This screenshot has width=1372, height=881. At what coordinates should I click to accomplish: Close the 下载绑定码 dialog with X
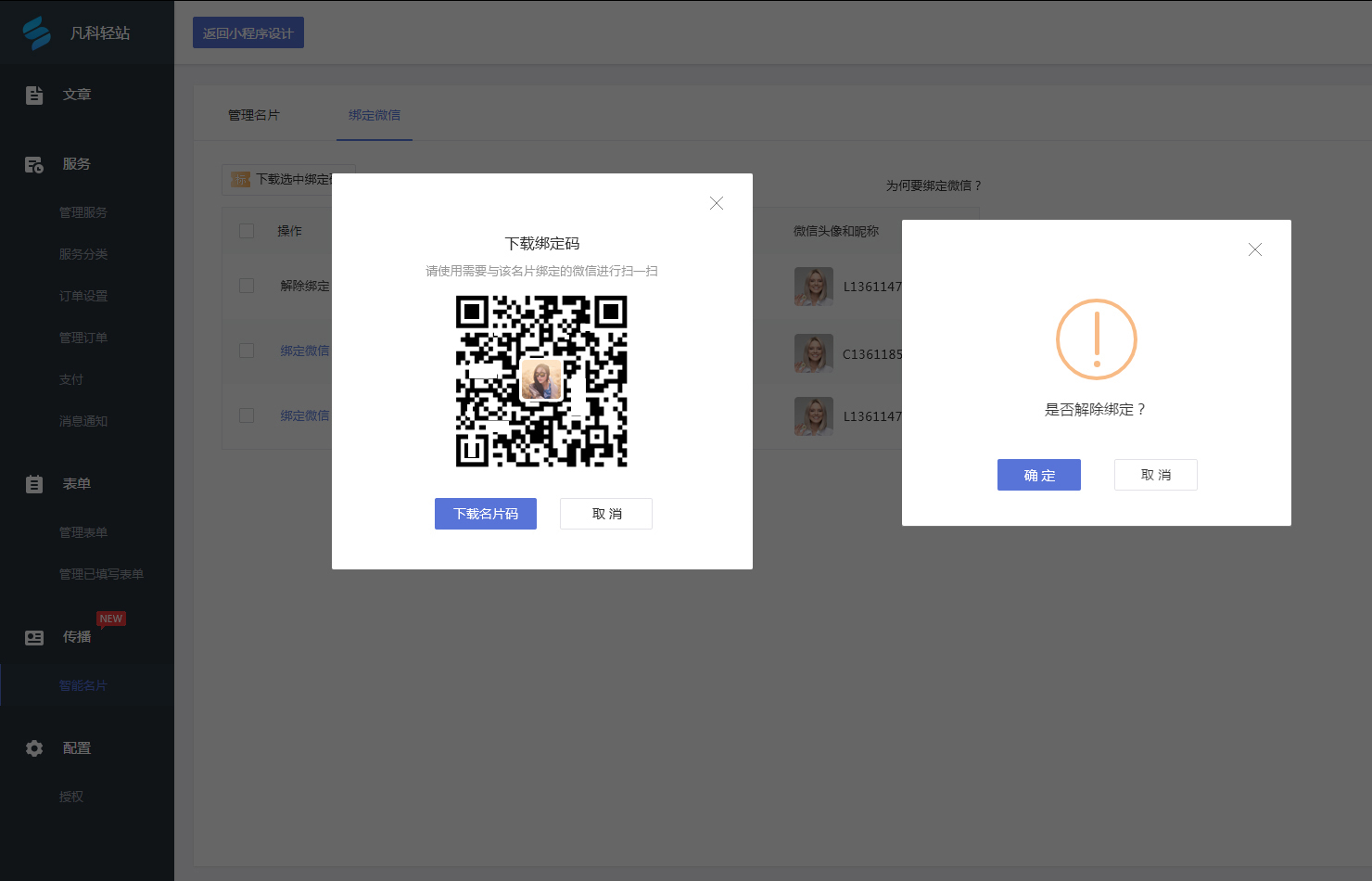(x=717, y=203)
